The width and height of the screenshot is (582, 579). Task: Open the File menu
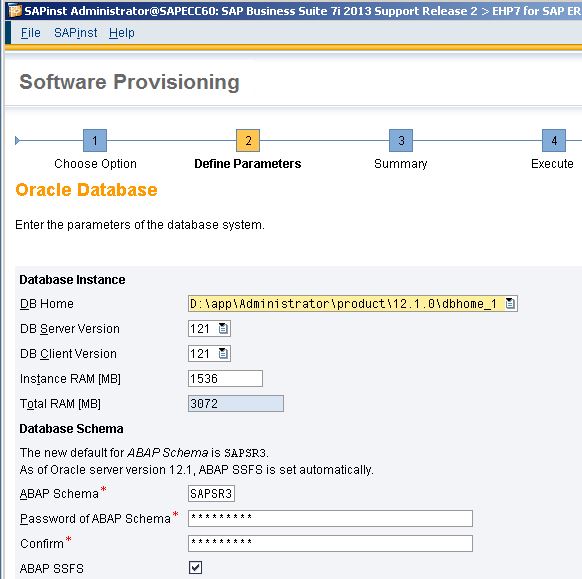(30, 33)
